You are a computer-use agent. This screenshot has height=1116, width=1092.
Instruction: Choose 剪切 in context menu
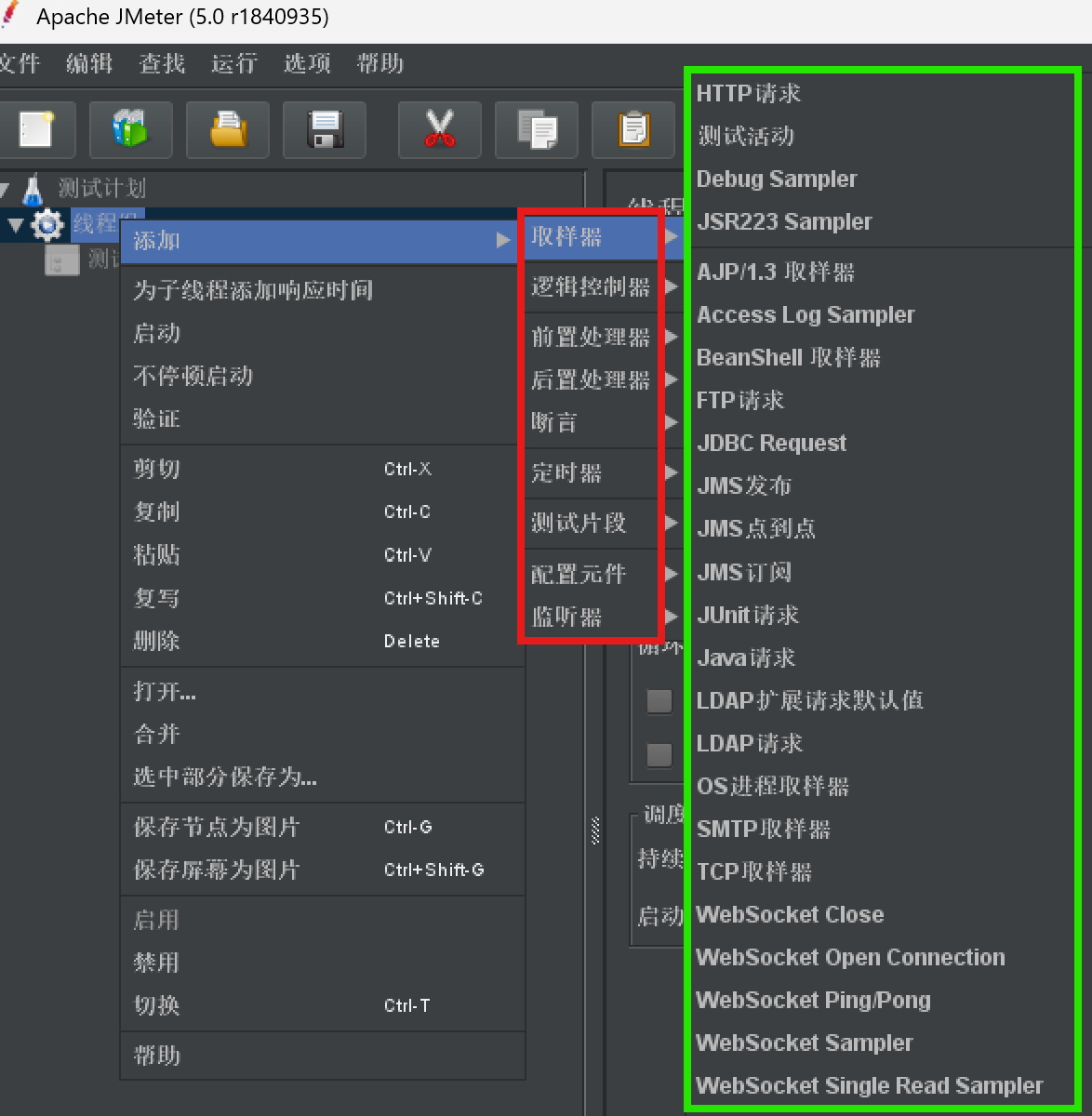pos(322,469)
